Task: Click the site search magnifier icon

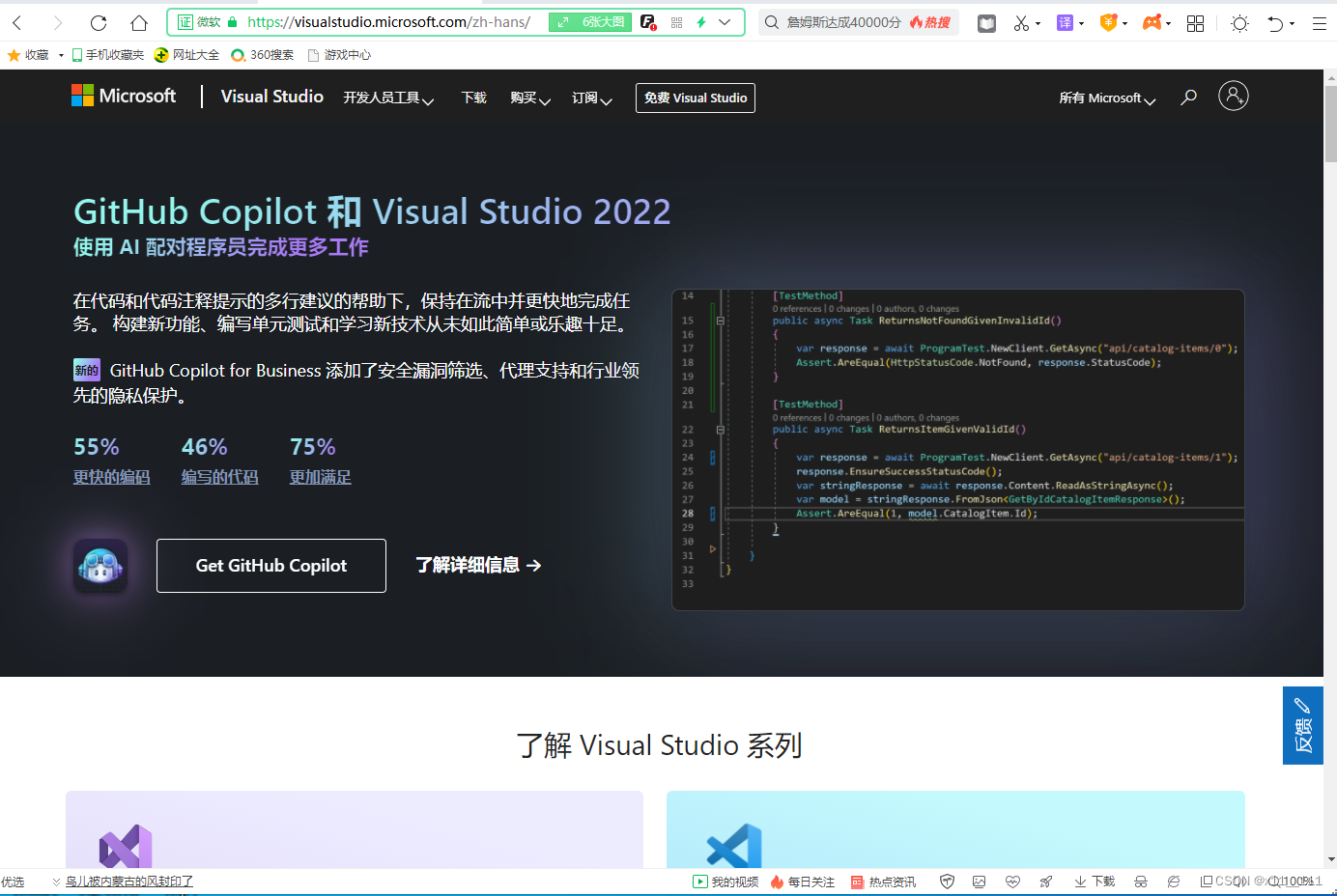Action: click(x=1189, y=97)
